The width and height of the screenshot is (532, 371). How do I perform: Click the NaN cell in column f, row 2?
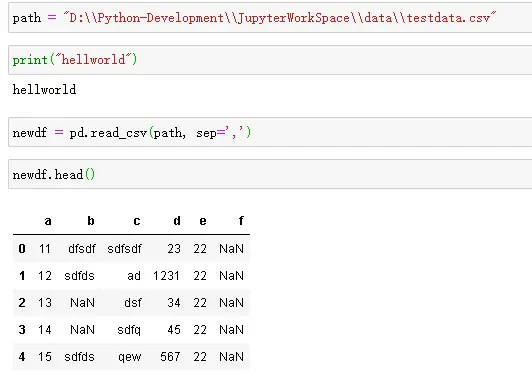pyautogui.click(x=231, y=303)
